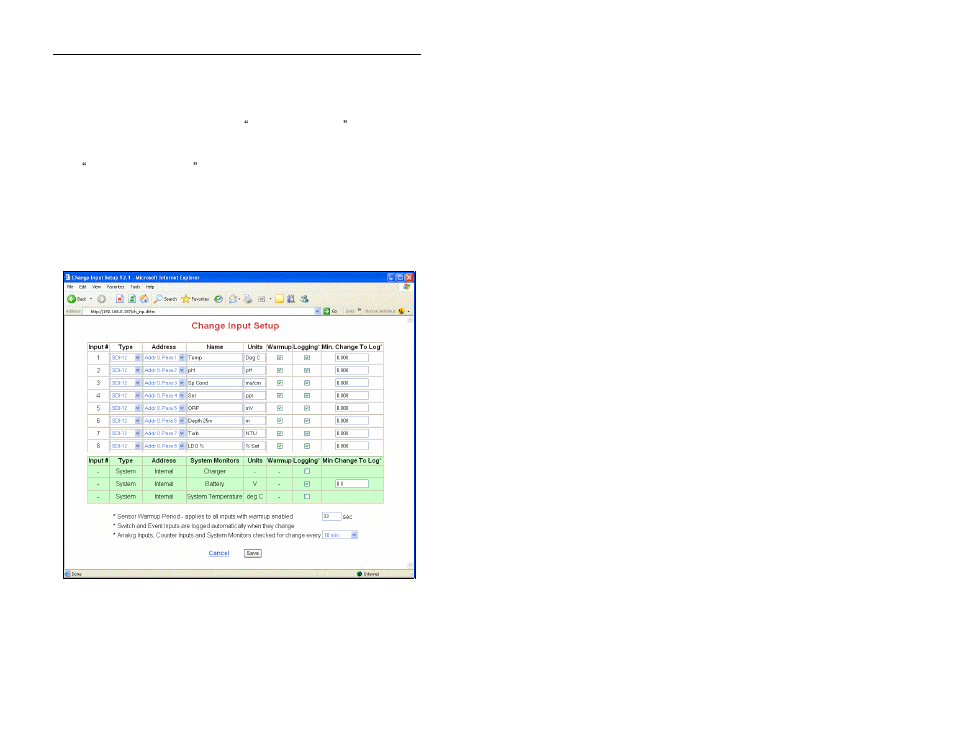This screenshot has width=954, height=738.
Task: Click Min Change To Log field for Battery
Action: click(x=352, y=484)
